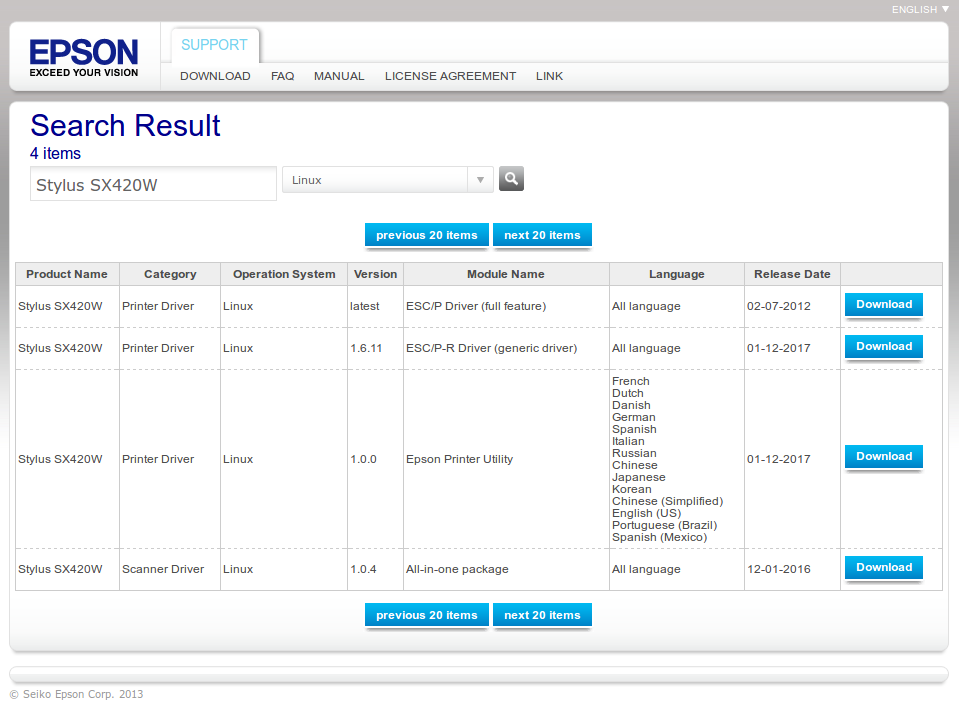Open the ENGLISH language selector
Screen dimensions: 959x715
pos(920,9)
